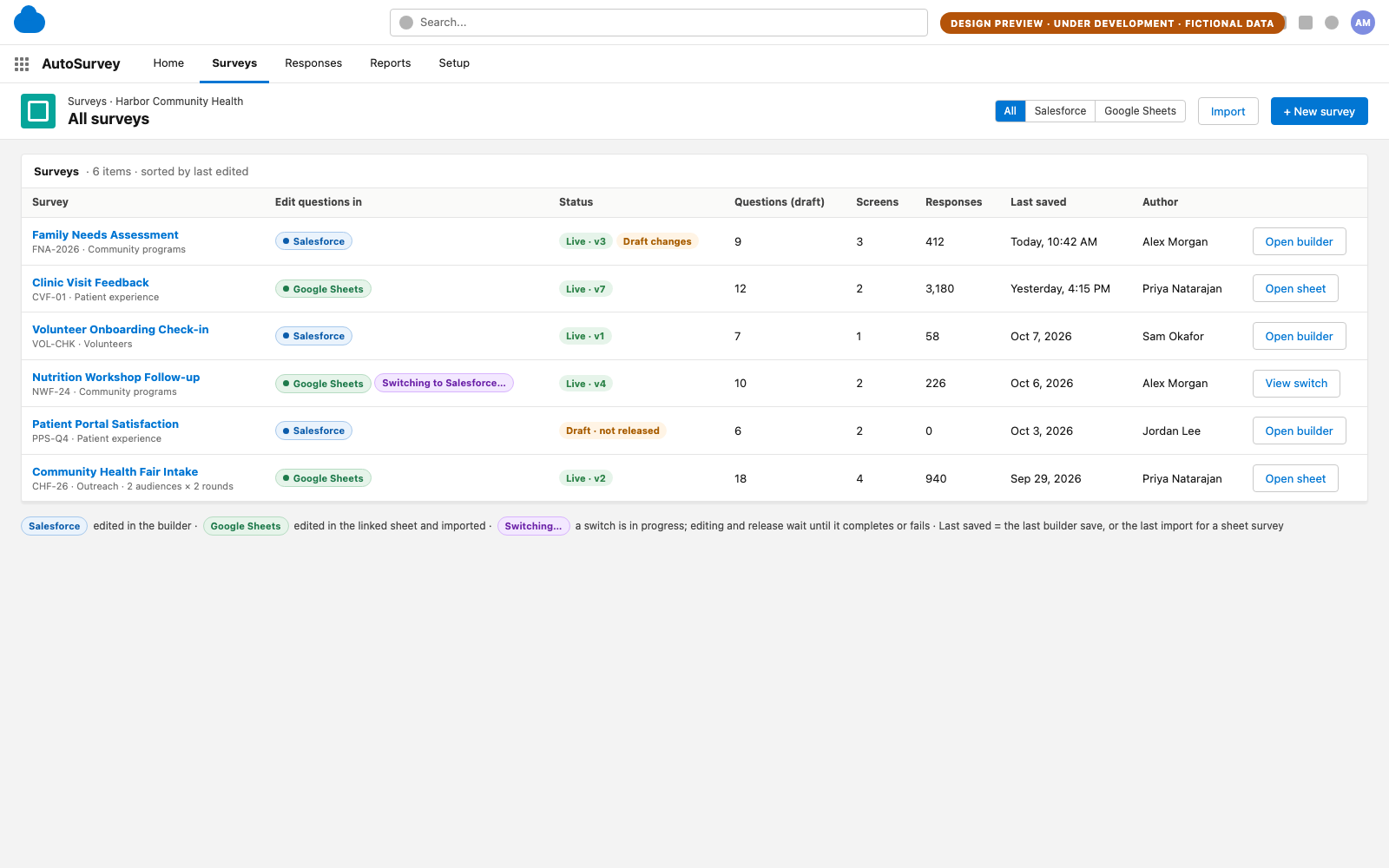Open builder for Volunteer Onboarding Check-in

click(x=1300, y=336)
